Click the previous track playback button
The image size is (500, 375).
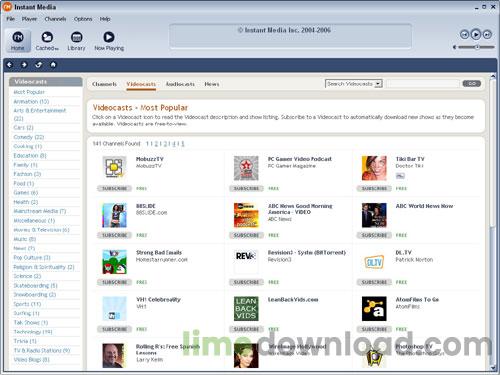coord(464,34)
